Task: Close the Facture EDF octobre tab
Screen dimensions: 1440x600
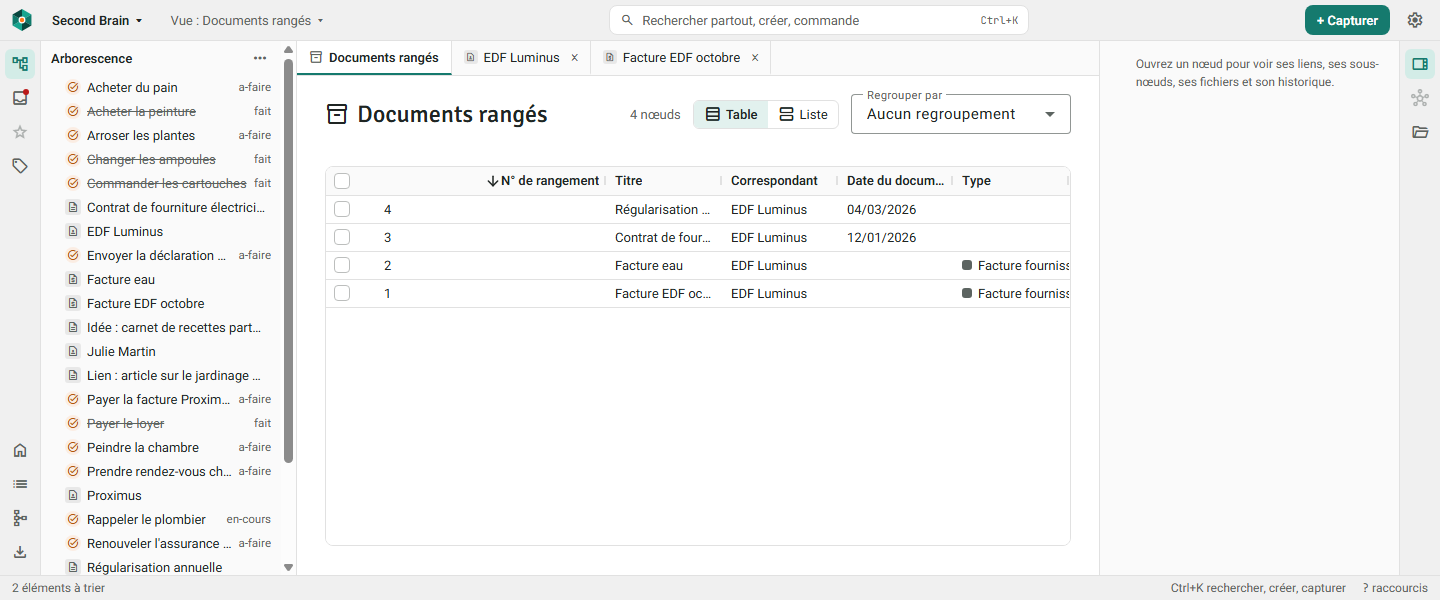Action: (x=755, y=58)
